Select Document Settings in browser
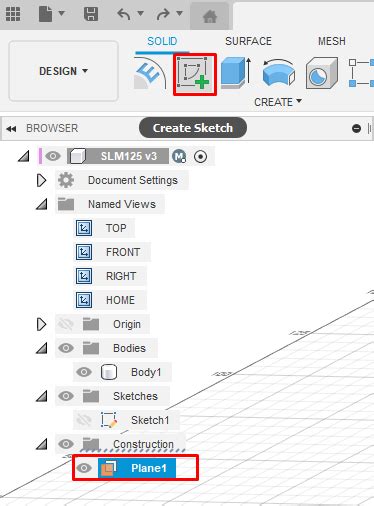Viewport: 374px width, 506px height. point(133,180)
